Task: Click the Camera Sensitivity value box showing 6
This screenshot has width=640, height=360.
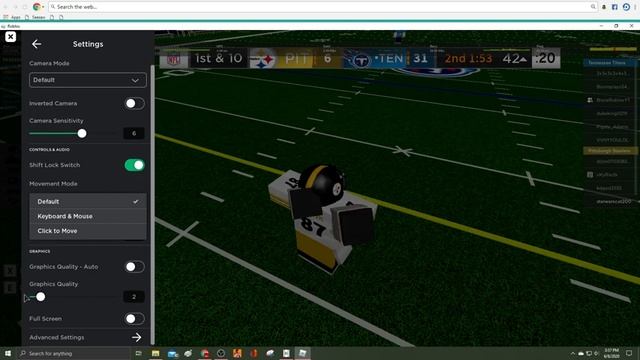Action: pyautogui.click(x=134, y=133)
